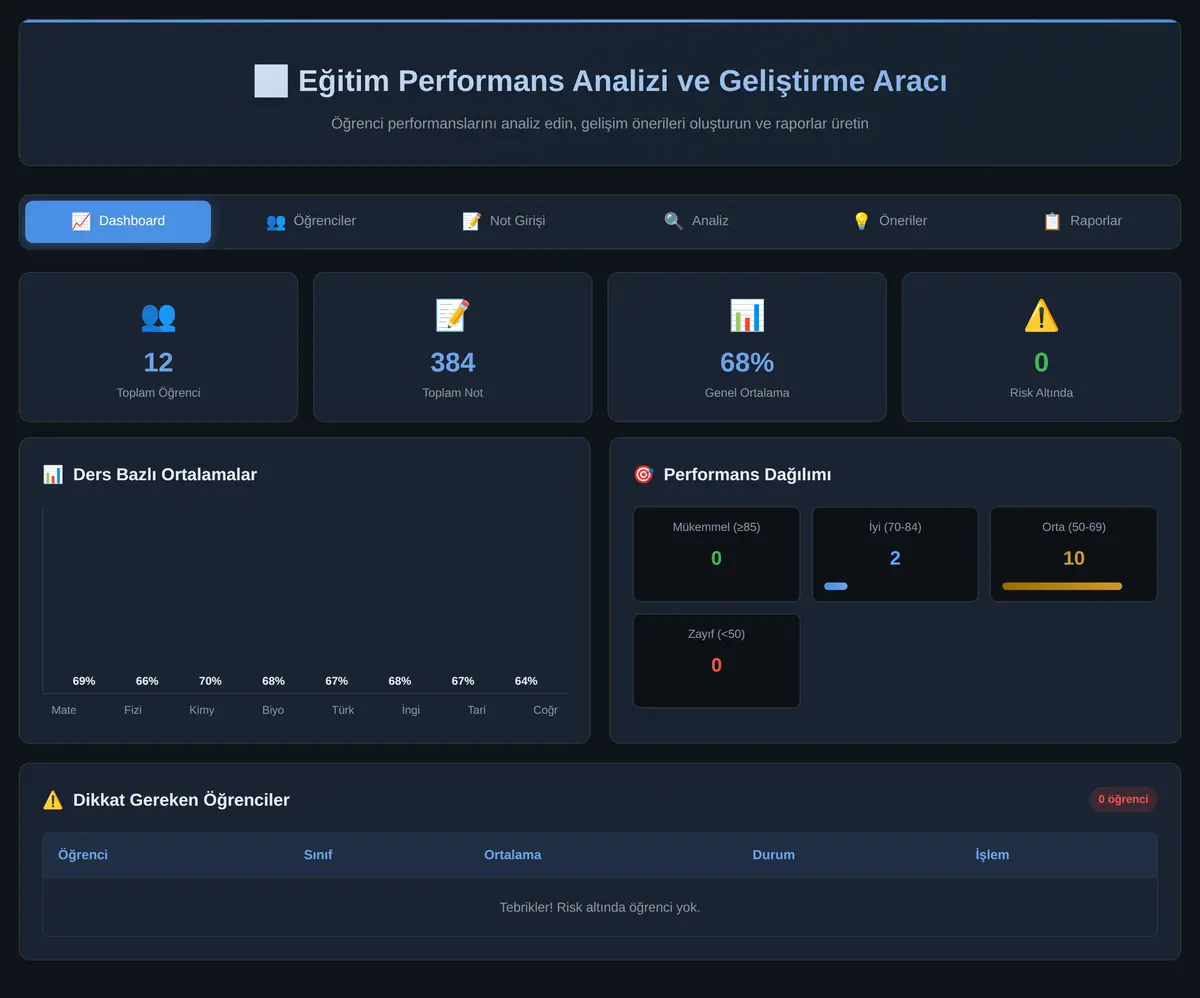Click the subtitle beginning 'Öğrenci performanslarını analiz edin'
Screen dimensions: 1200x998
point(600,124)
